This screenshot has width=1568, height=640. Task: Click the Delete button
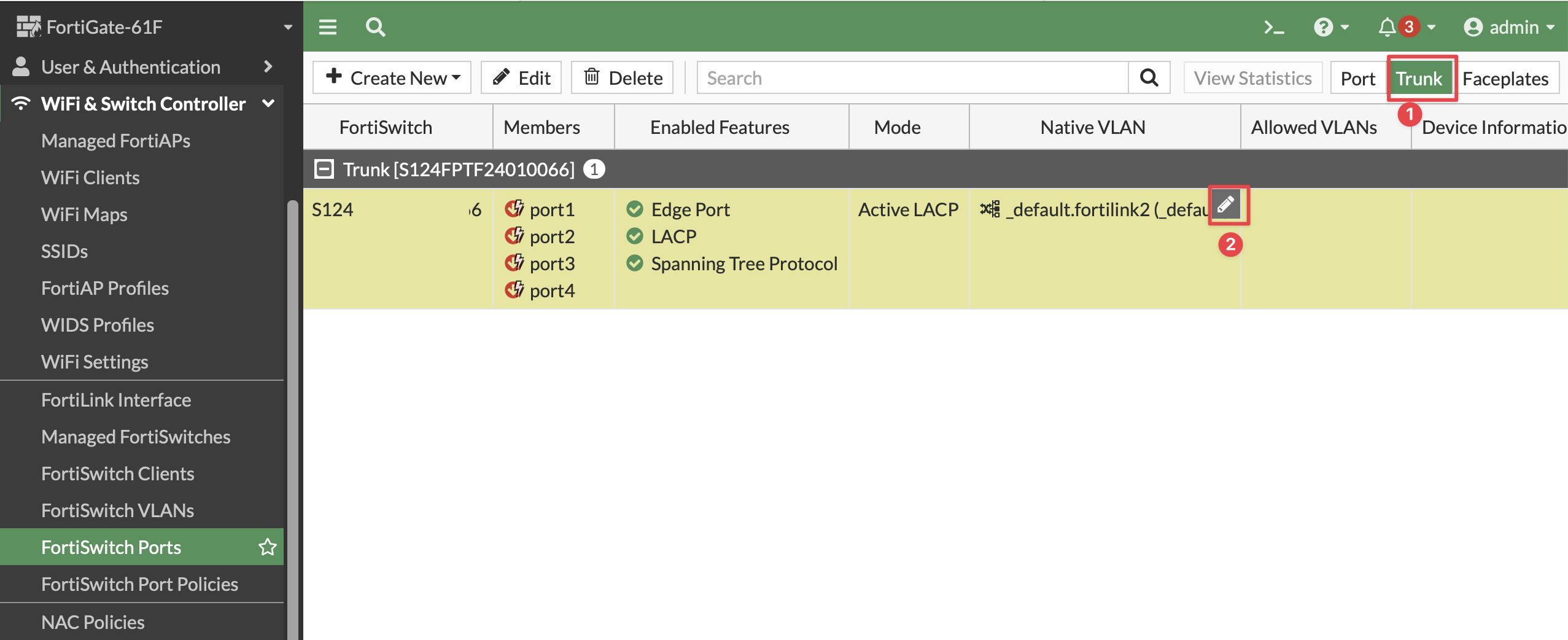coord(622,78)
